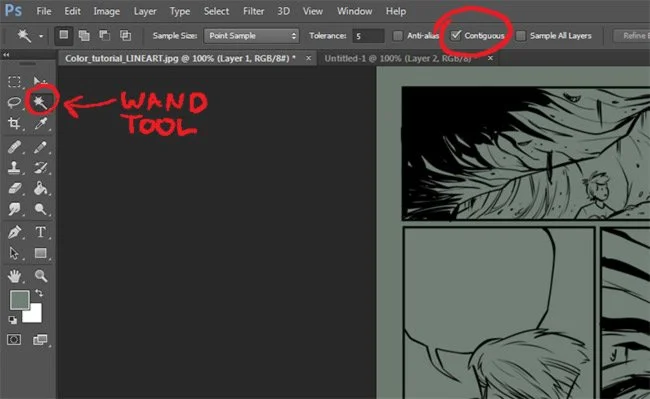Open the Type menu
Screen dimensions: 650x399
click(180, 11)
